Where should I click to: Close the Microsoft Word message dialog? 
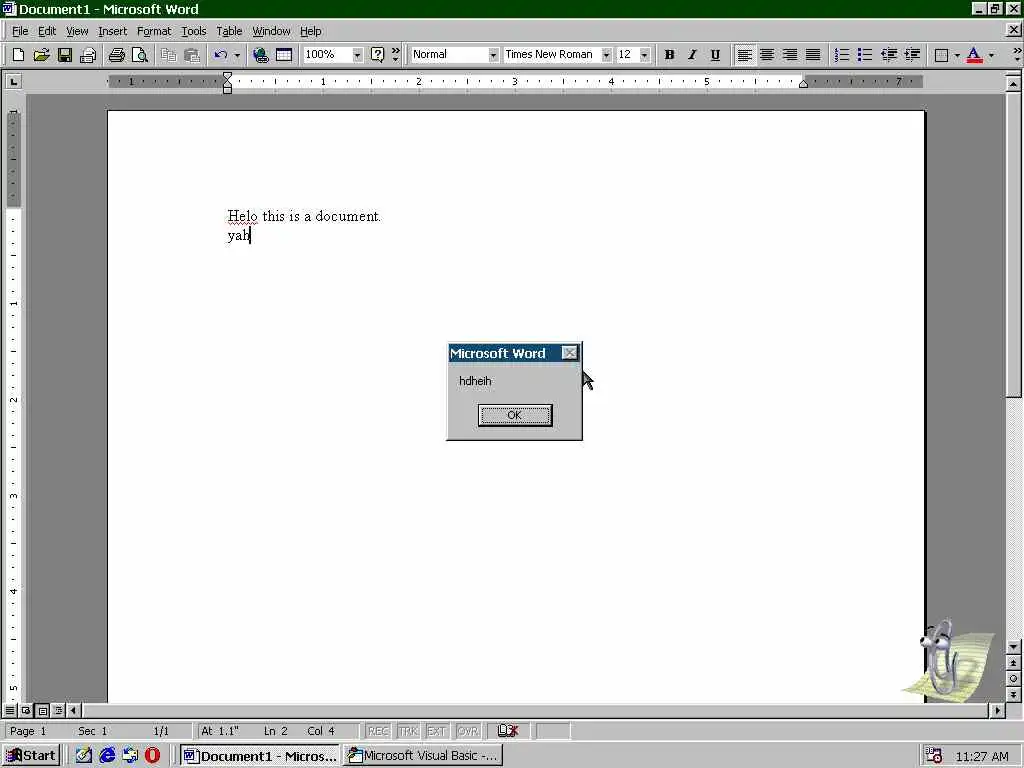pos(569,353)
